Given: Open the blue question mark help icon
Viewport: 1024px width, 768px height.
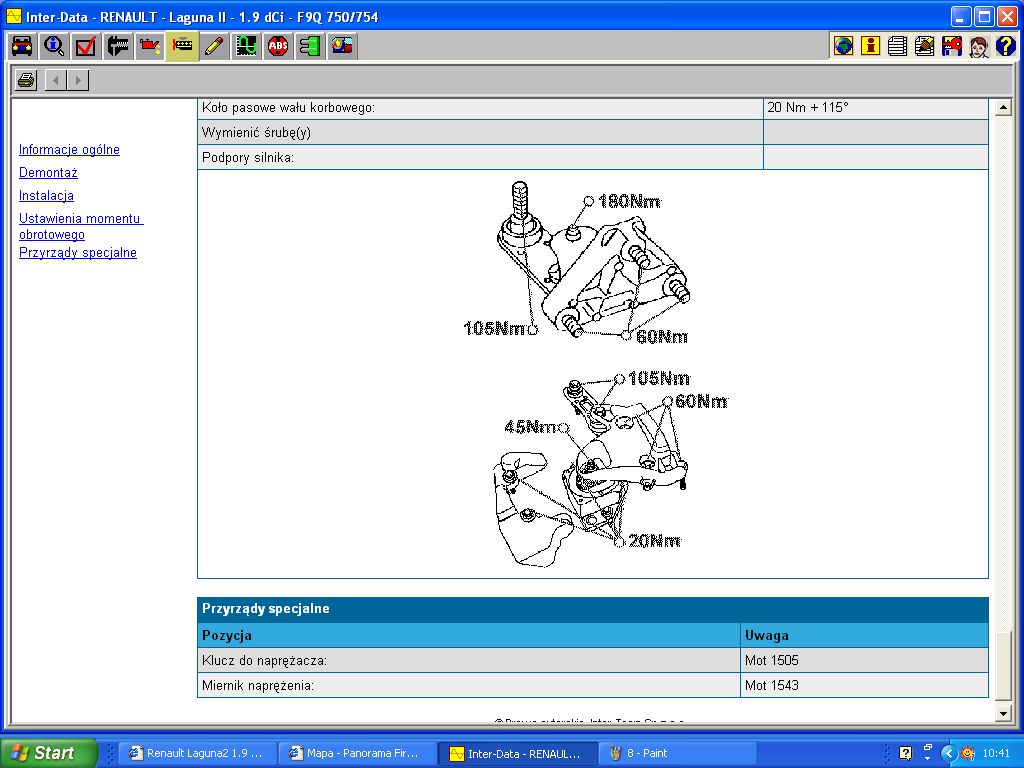Looking at the screenshot, I should pos(1006,46).
